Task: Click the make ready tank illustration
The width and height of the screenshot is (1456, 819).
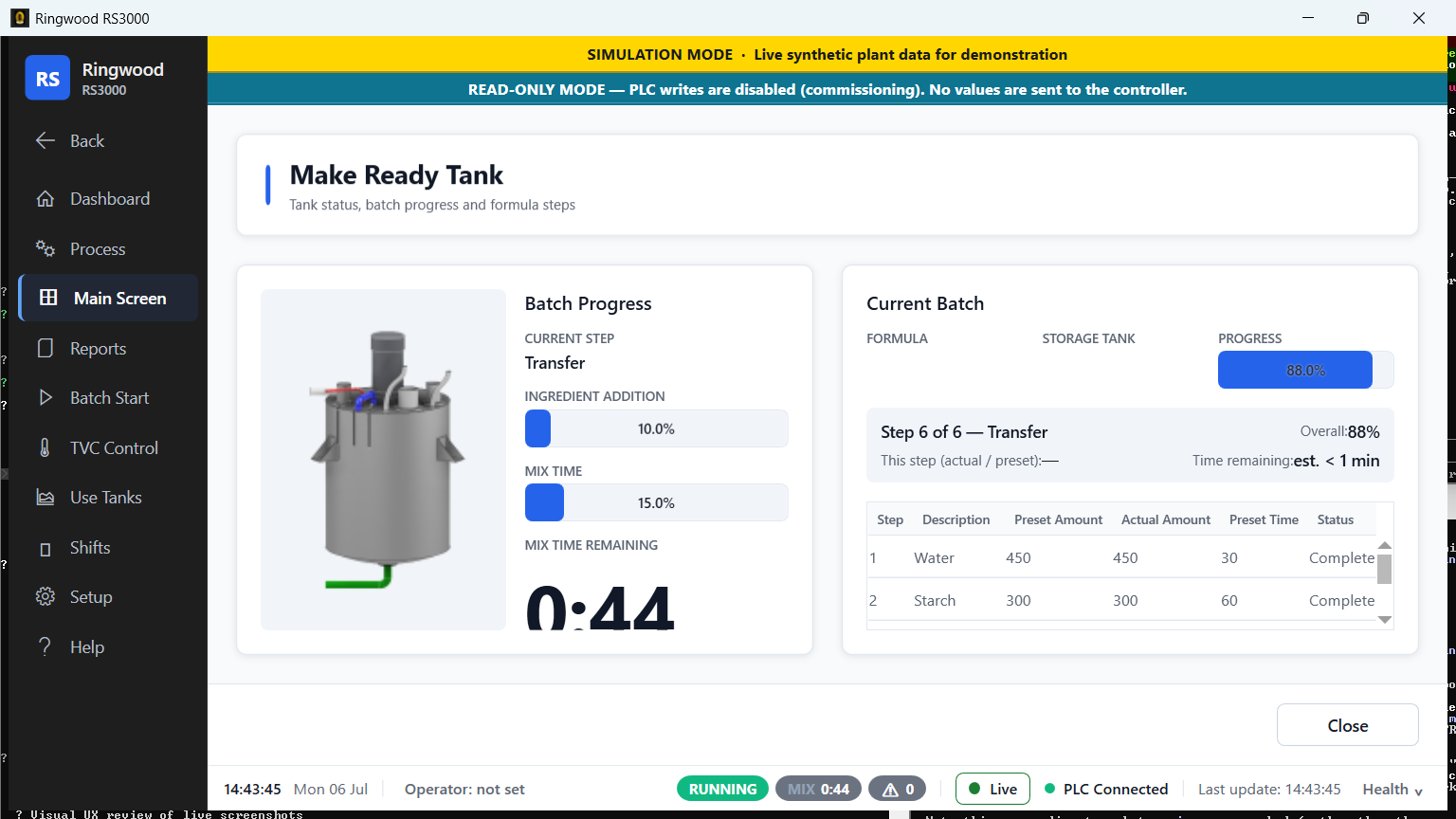Action: 384,460
